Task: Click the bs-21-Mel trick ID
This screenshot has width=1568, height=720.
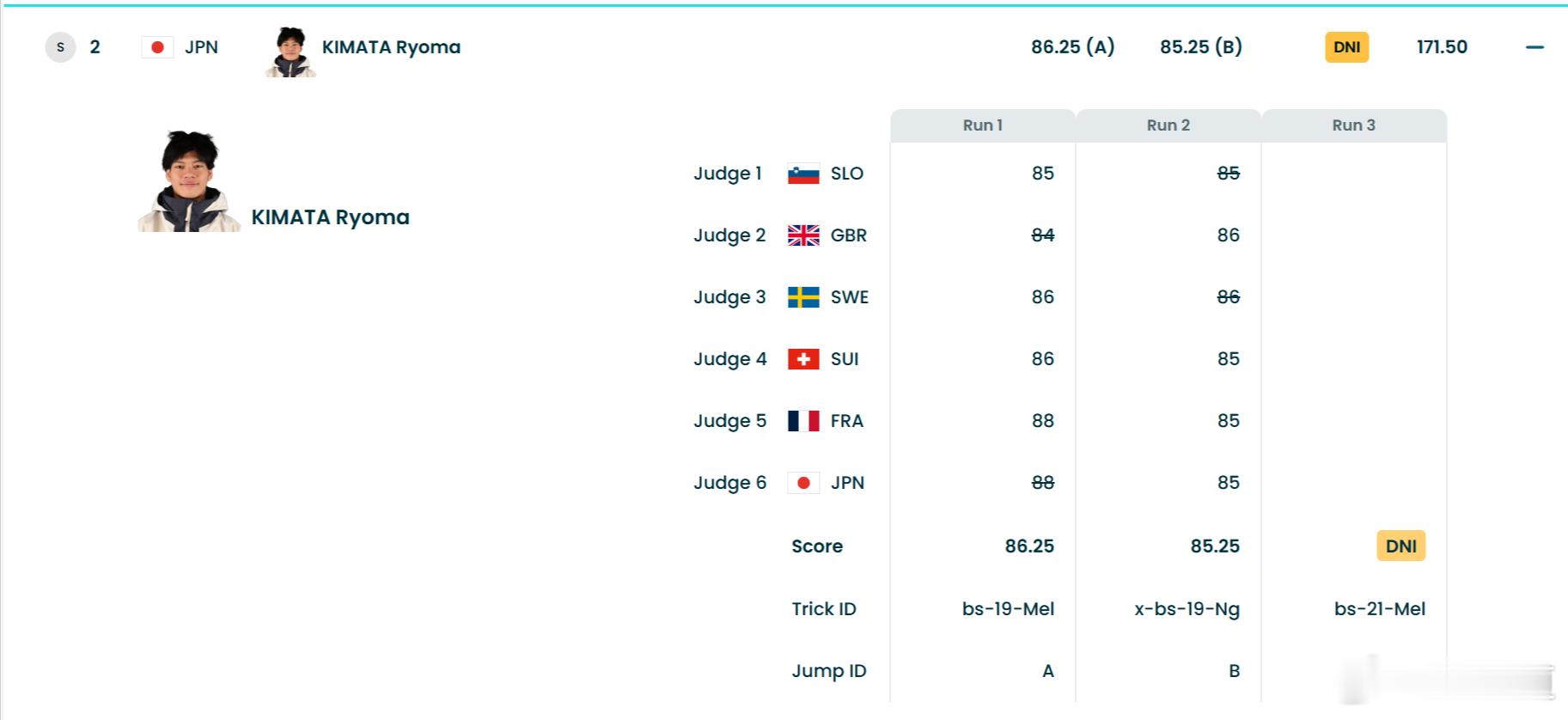Action: (x=1379, y=609)
